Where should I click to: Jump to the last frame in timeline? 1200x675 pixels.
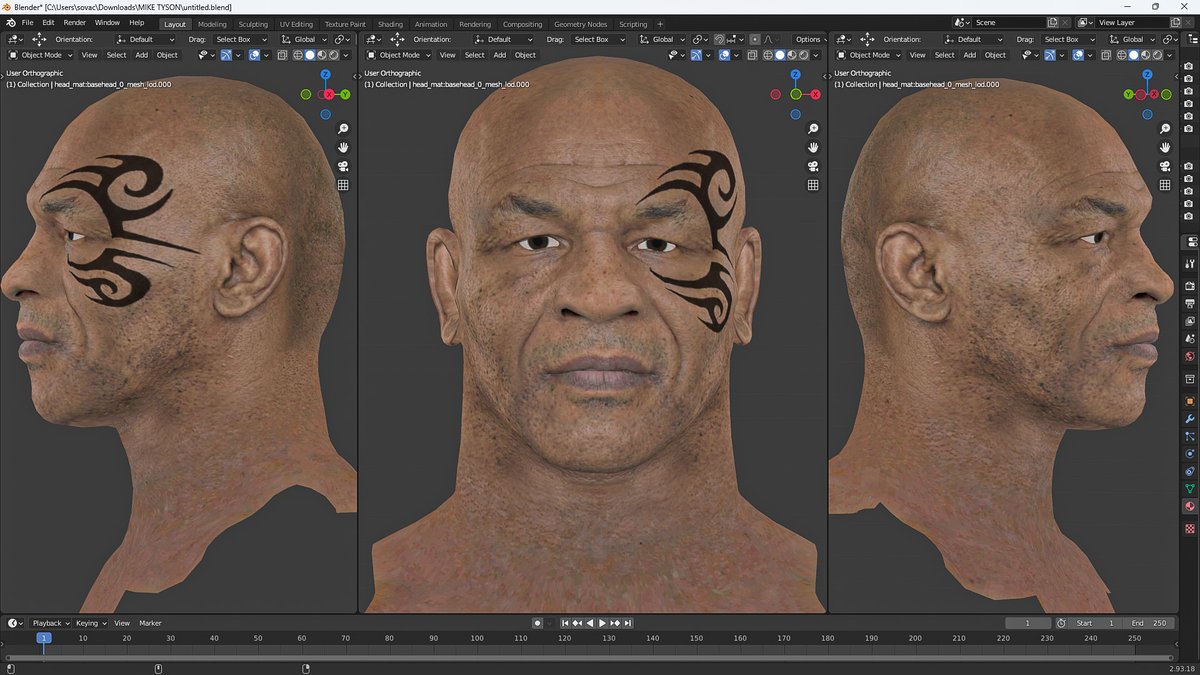[x=628, y=623]
